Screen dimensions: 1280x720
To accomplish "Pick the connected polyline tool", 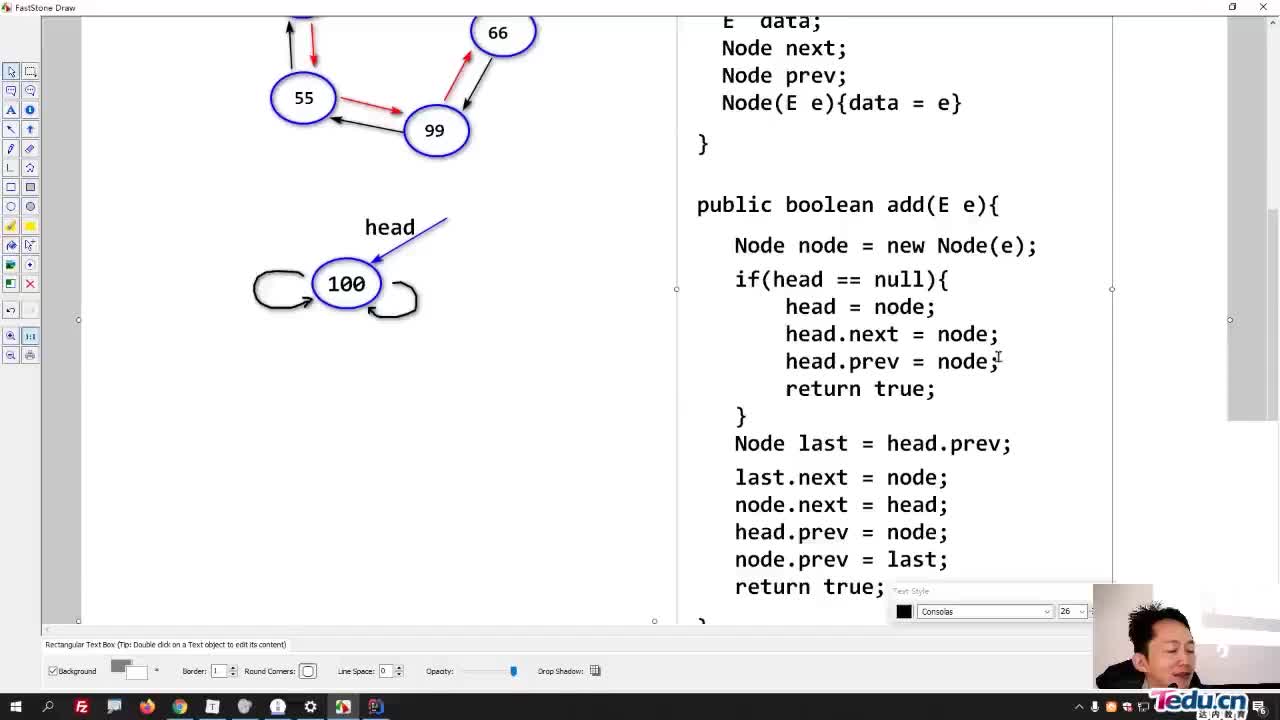I will tap(11, 168).
